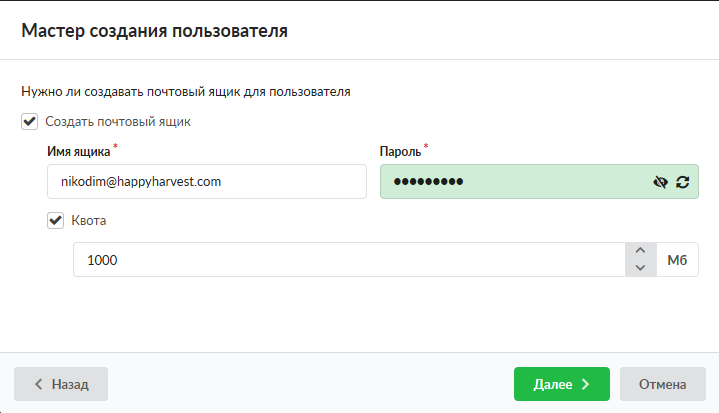Increase quota with the up arrow

(x=640, y=251)
